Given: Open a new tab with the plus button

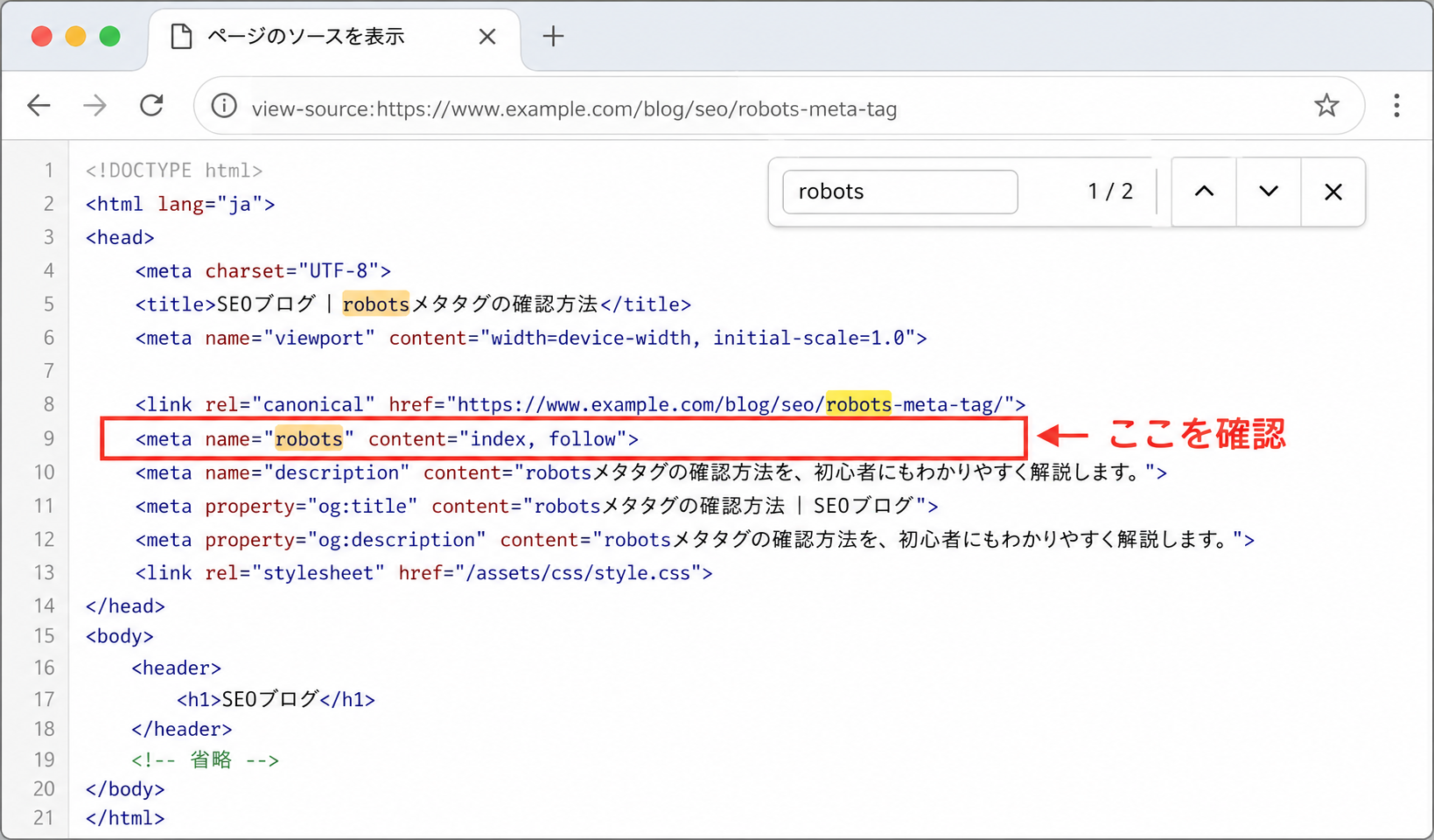Looking at the screenshot, I should coord(553,37).
